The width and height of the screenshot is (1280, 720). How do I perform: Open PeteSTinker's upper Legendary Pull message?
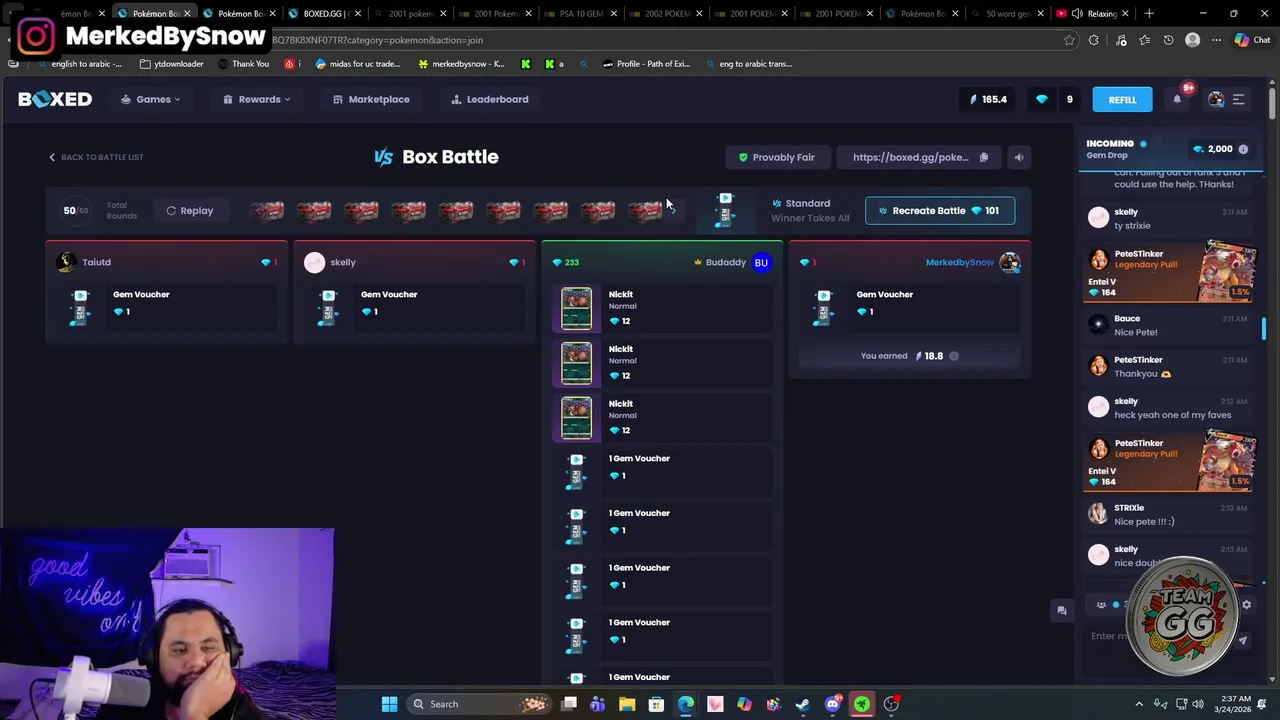[1170, 272]
